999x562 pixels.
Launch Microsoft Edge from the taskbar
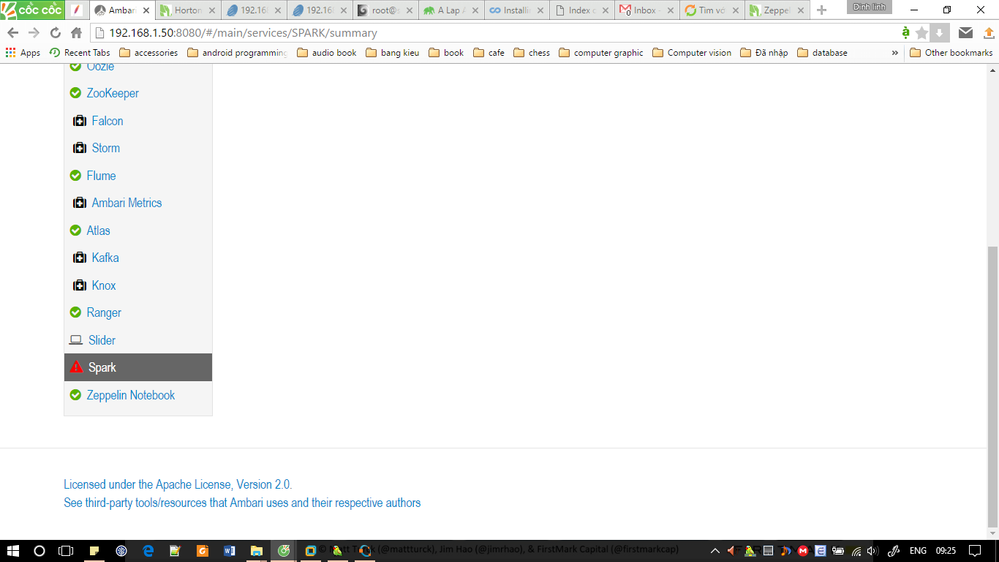(148, 551)
